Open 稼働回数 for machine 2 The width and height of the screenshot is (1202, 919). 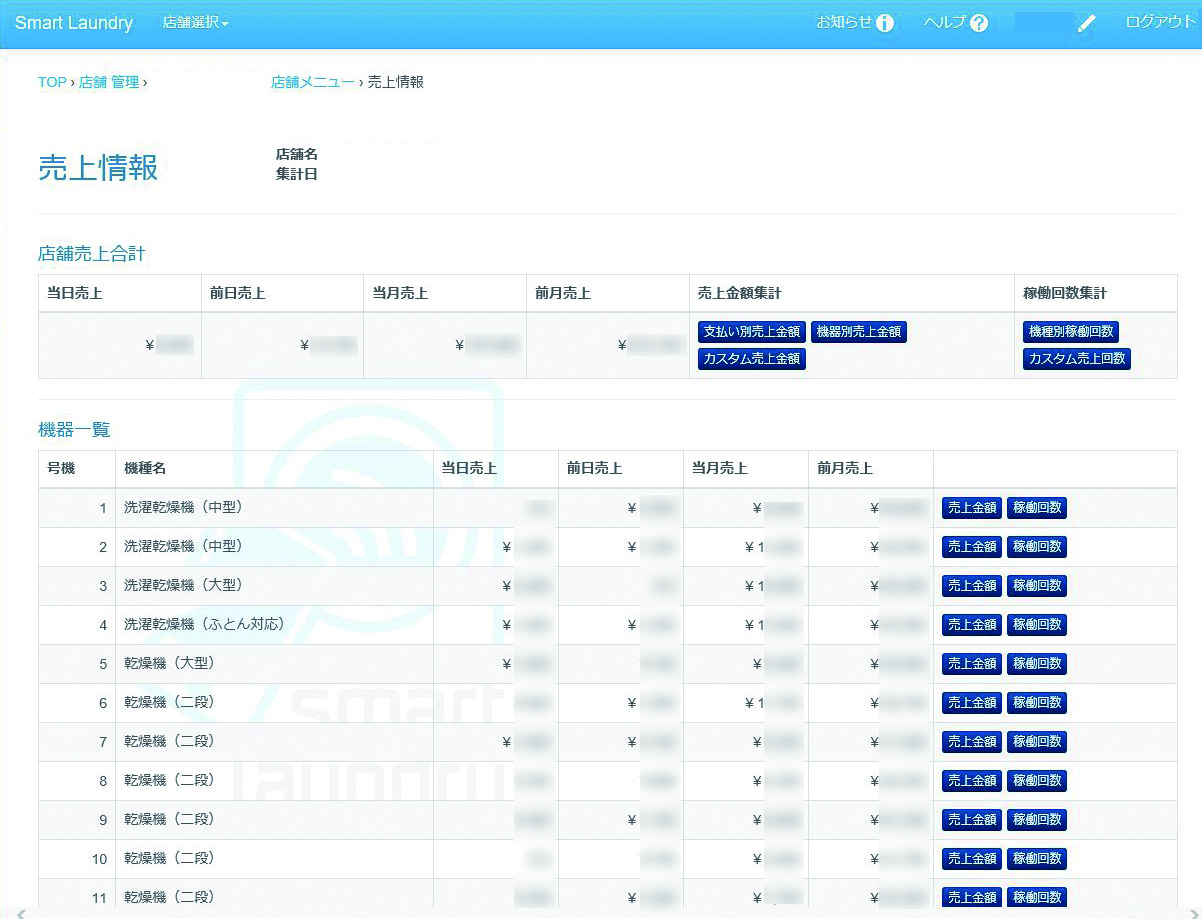[1037, 547]
